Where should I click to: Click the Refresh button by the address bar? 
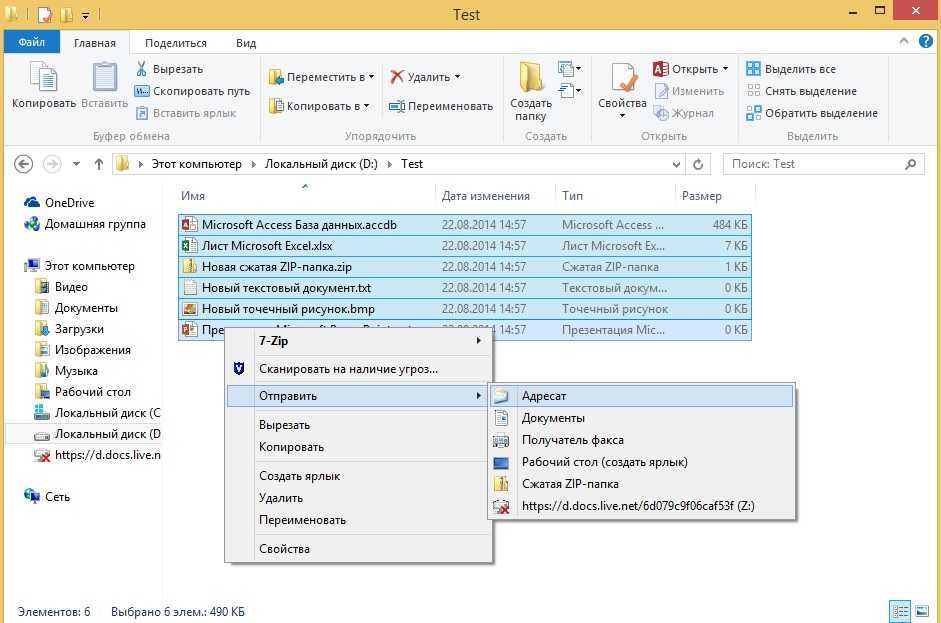click(x=698, y=164)
